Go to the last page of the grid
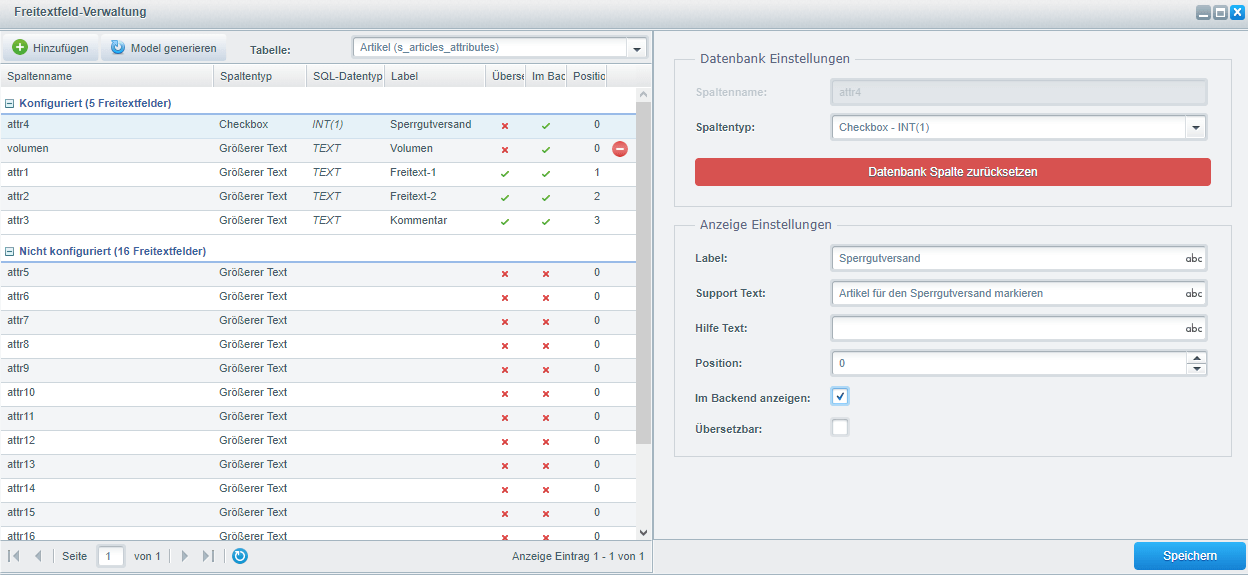Viewport: 1248px width, 575px height. point(208,556)
